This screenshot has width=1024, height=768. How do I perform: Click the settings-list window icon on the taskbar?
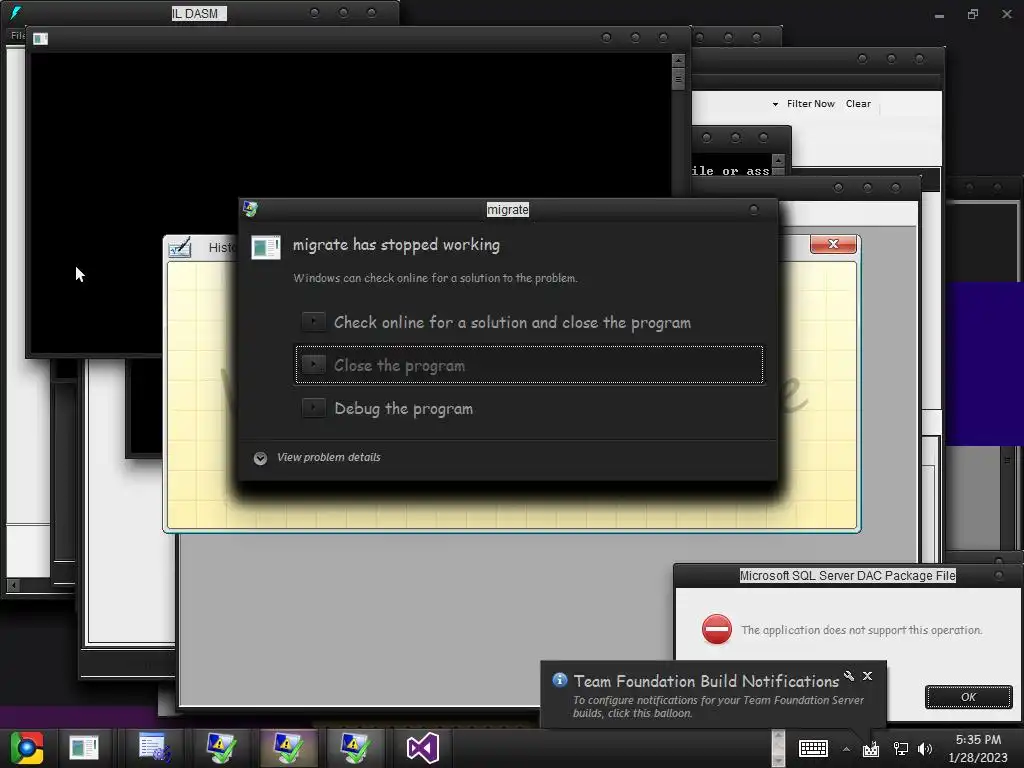[155, 748]
